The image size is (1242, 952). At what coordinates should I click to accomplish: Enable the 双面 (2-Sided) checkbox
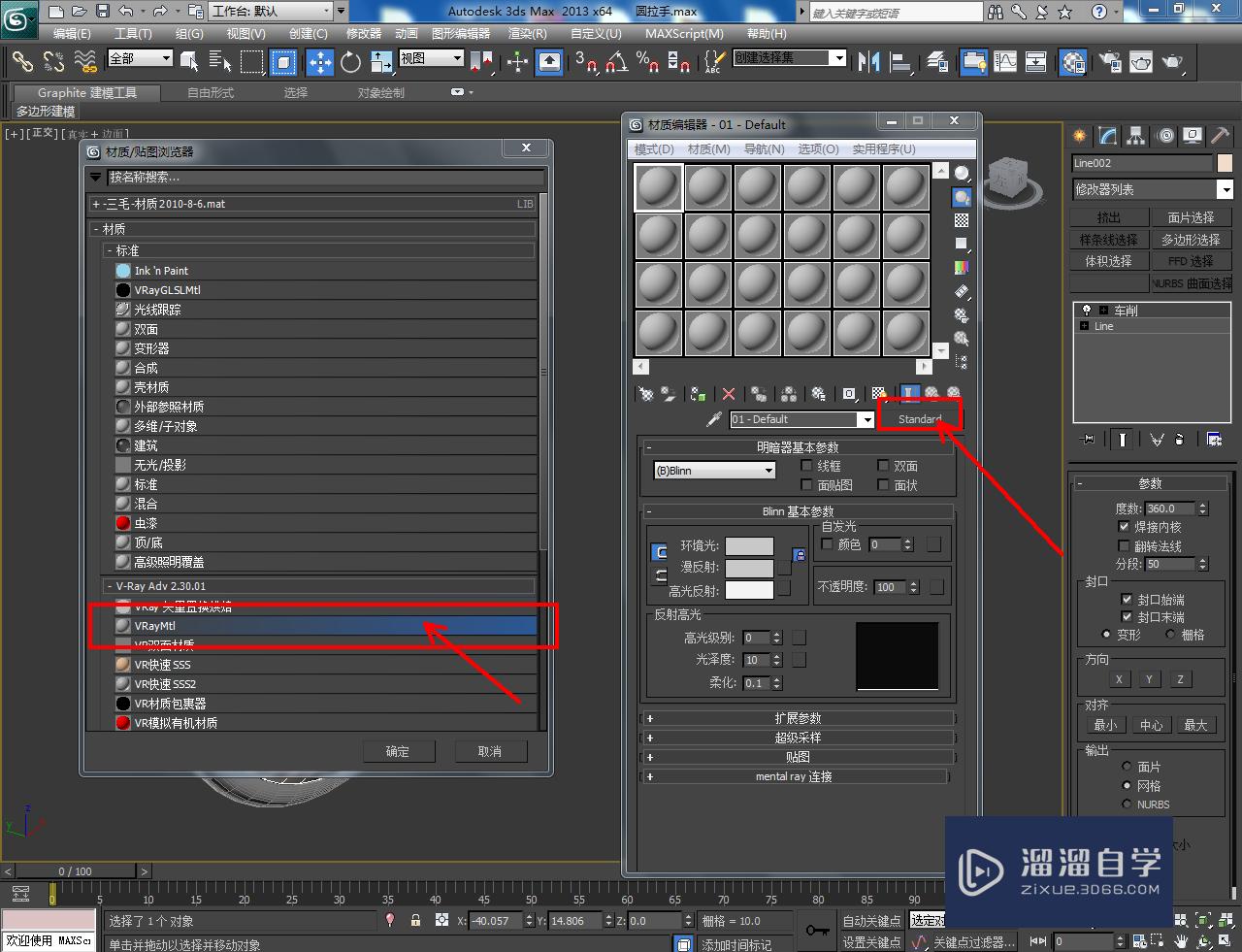883,466
